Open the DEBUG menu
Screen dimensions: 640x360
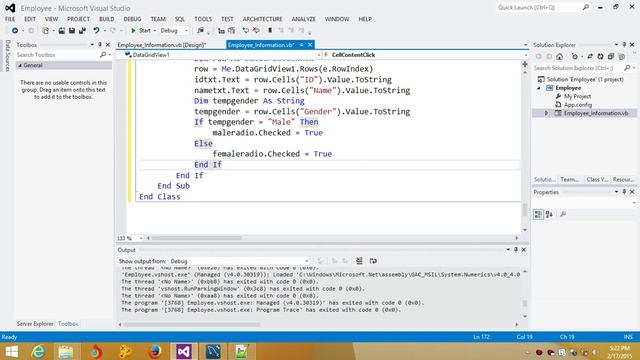click(132, 19)
